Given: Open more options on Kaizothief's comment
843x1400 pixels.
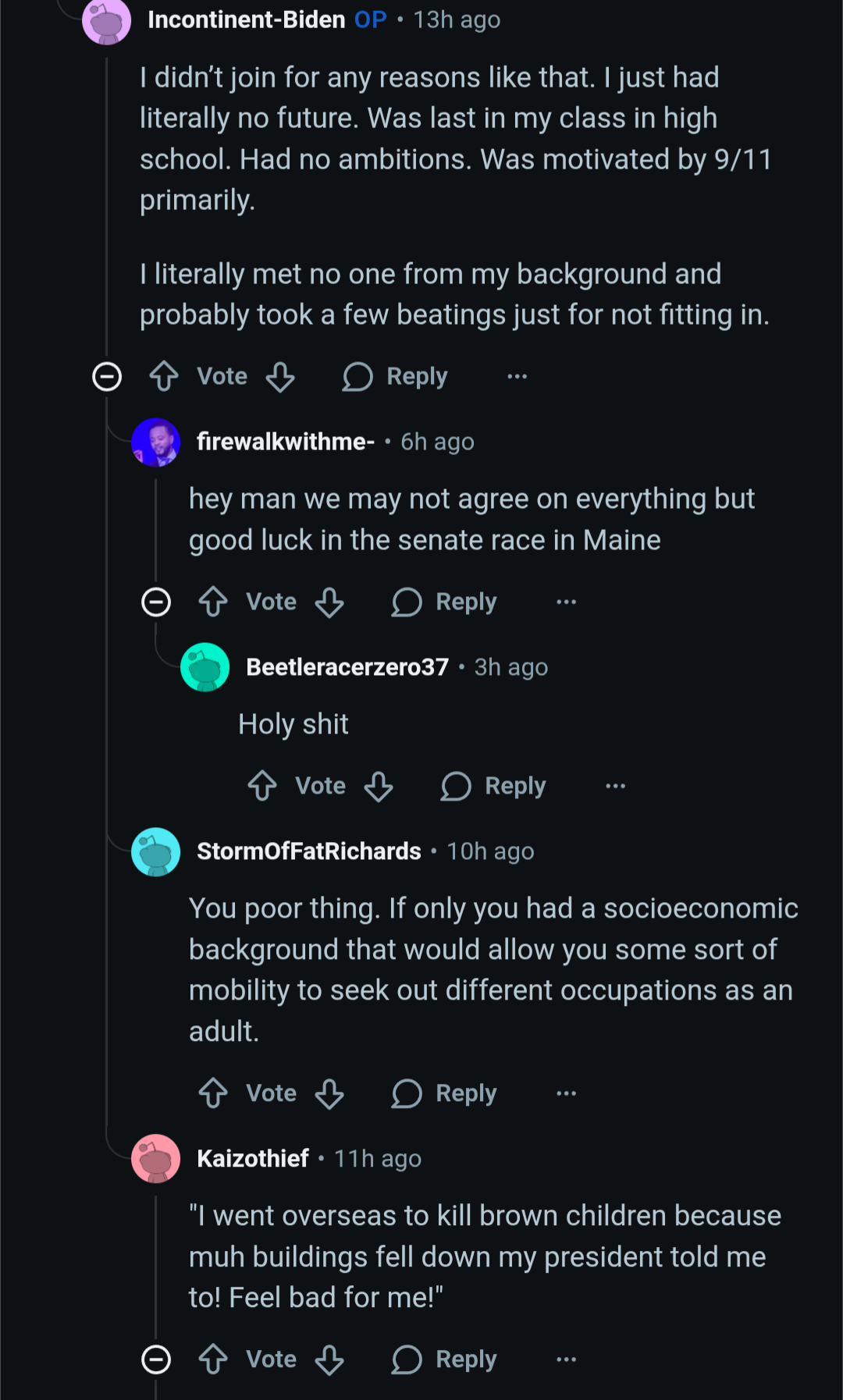Looking at the screenshot, I should click(x=566, y=1359).
